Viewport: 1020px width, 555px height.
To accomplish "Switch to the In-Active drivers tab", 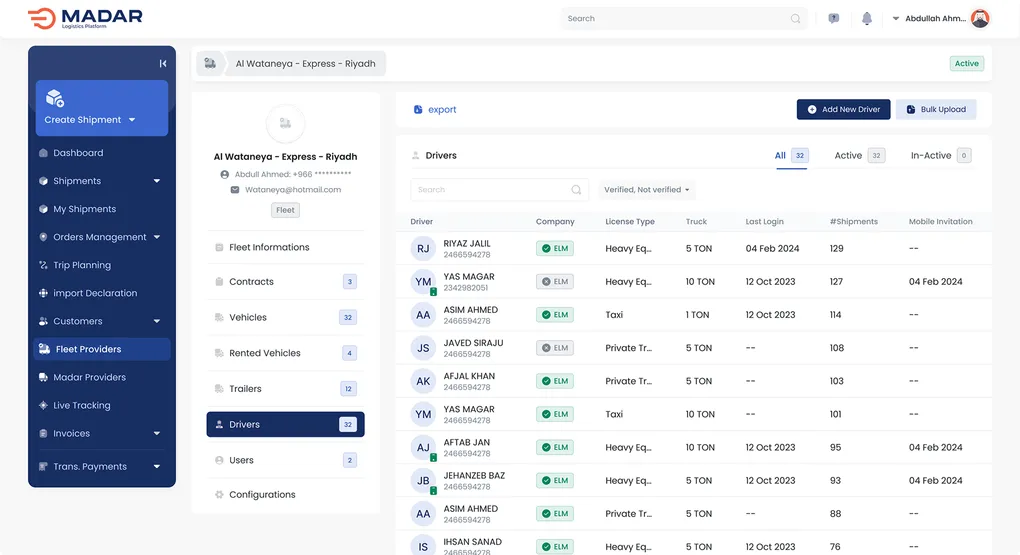I will pos(930,156).
